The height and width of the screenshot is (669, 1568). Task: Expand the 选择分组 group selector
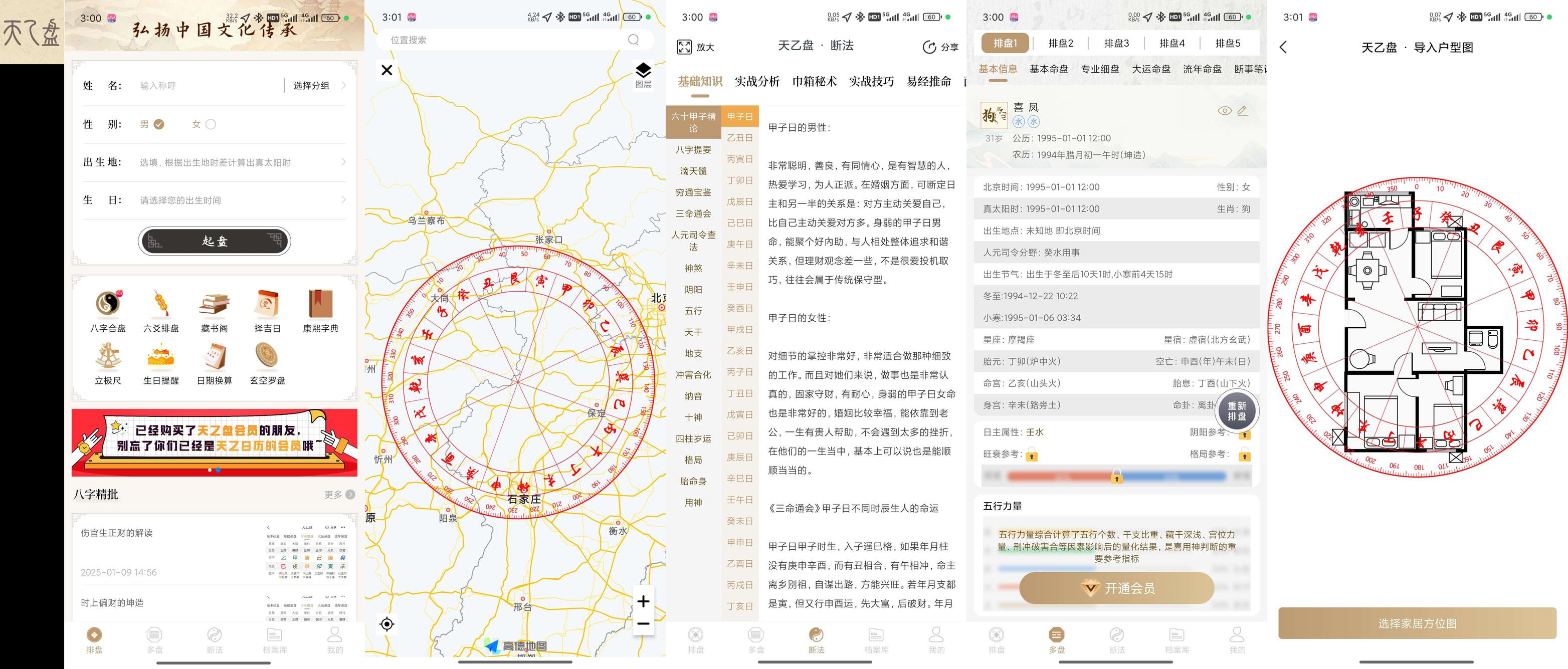[x=319, y=86]
